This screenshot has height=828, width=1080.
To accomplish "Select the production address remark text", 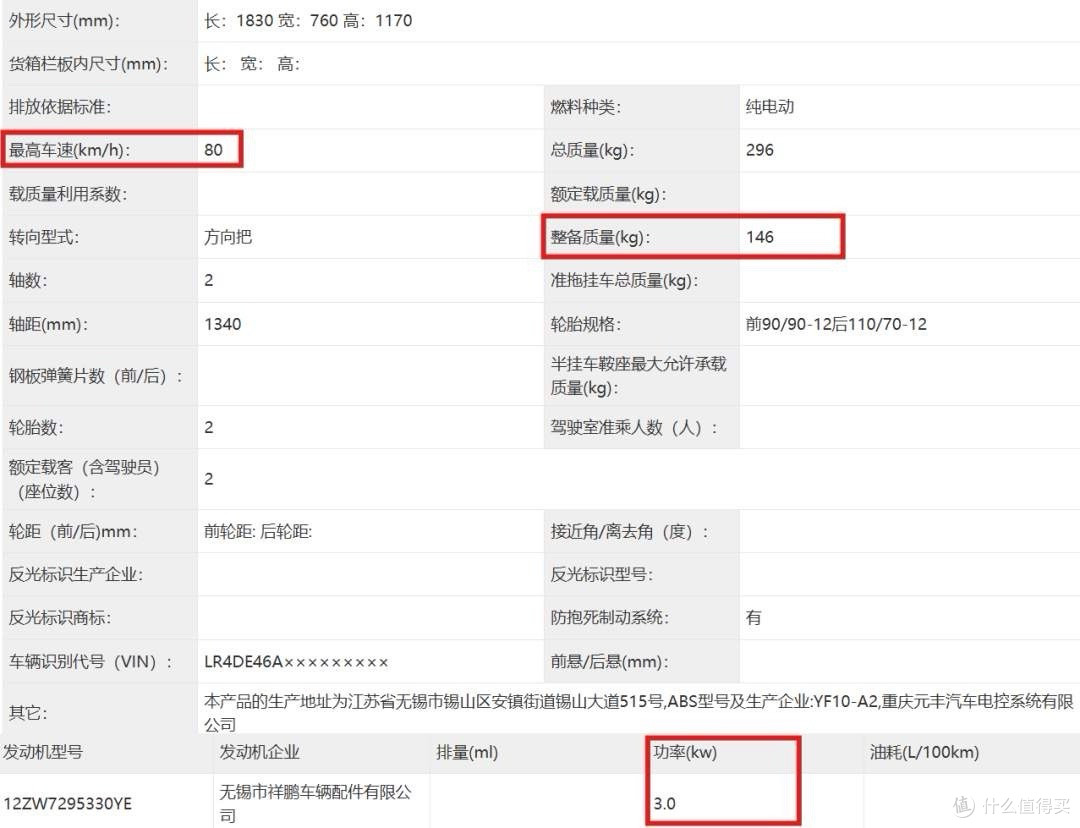I will (638, 713).
